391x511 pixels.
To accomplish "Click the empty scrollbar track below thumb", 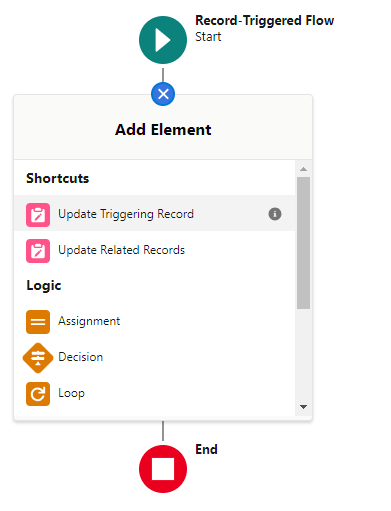I will point(303,355).
